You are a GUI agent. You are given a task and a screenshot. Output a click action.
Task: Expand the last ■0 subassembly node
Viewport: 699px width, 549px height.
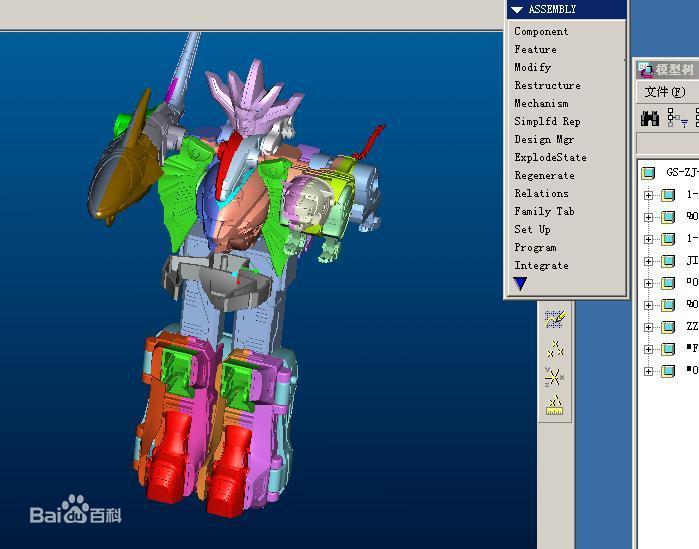click(x=649, y=371)
